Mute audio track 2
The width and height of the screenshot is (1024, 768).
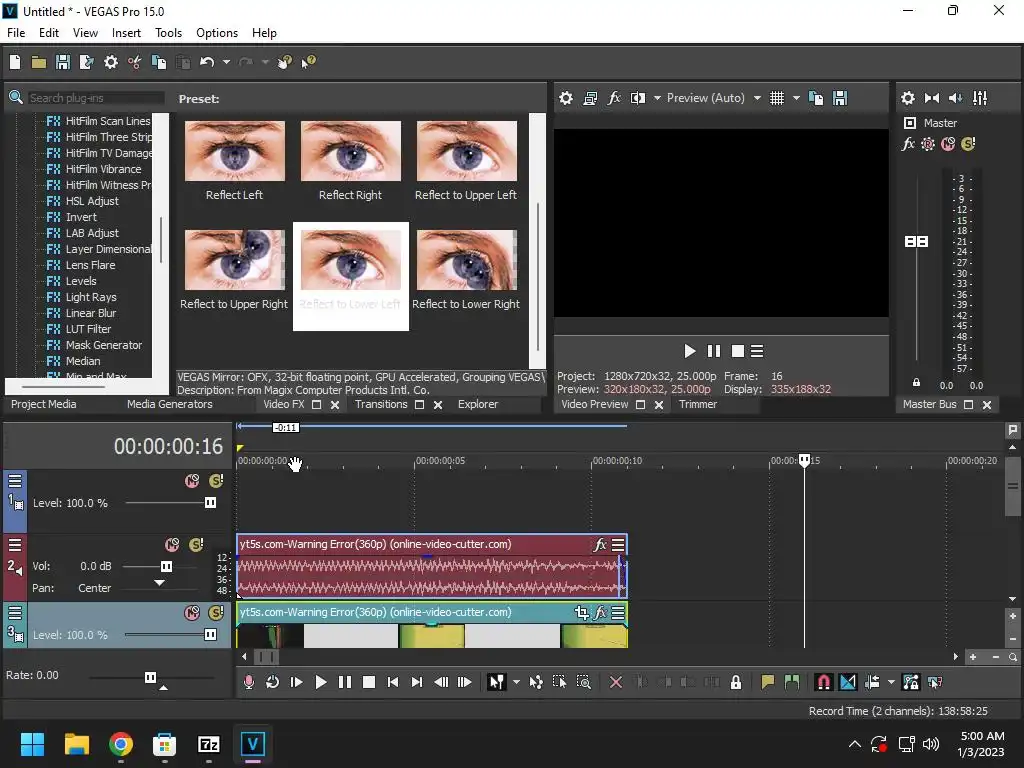coord(172,545)
